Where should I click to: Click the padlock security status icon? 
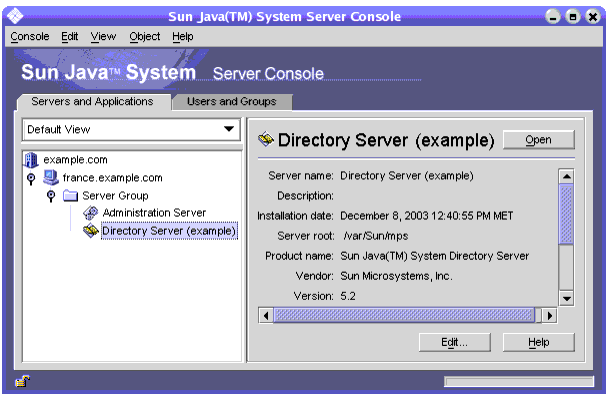click(x=22, y=381)
